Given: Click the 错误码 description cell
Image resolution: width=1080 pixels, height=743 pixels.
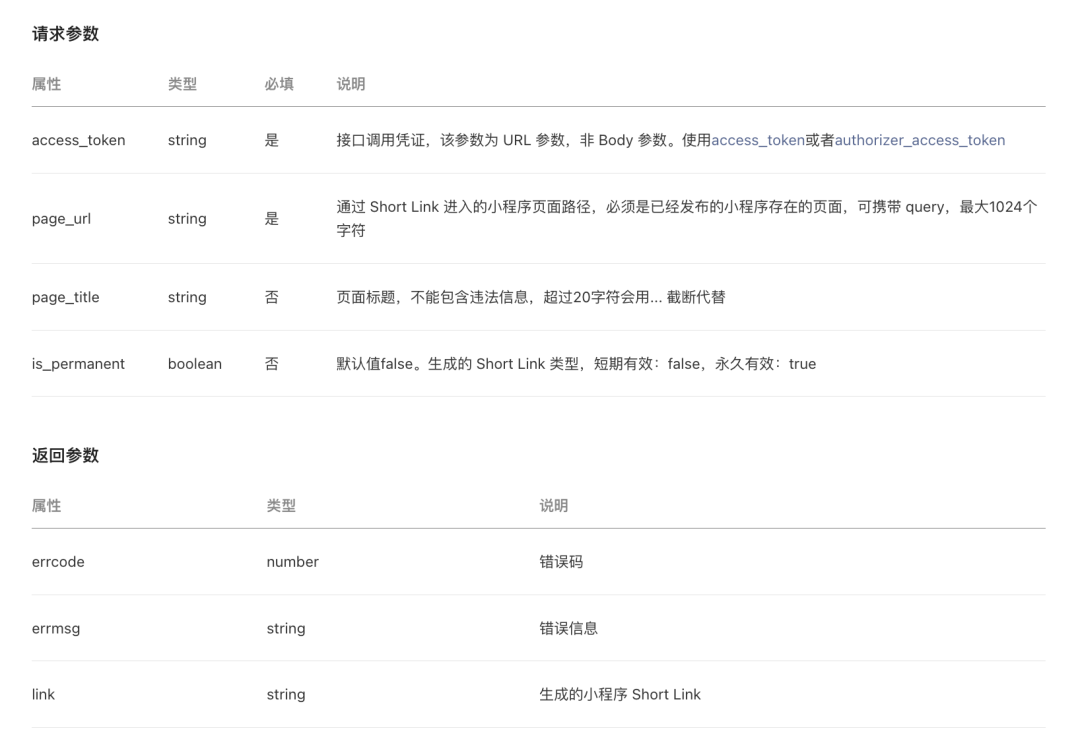Looking at the screenshot, I should click(561, 562).
